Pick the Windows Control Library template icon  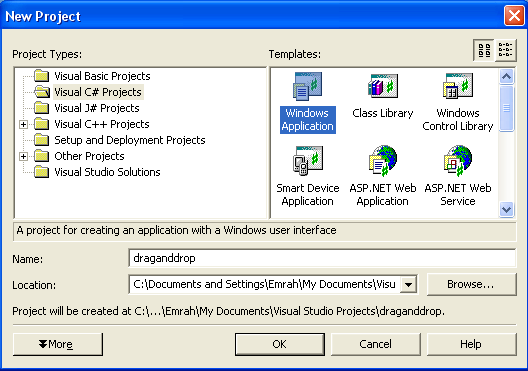click(x=458, y=86)
